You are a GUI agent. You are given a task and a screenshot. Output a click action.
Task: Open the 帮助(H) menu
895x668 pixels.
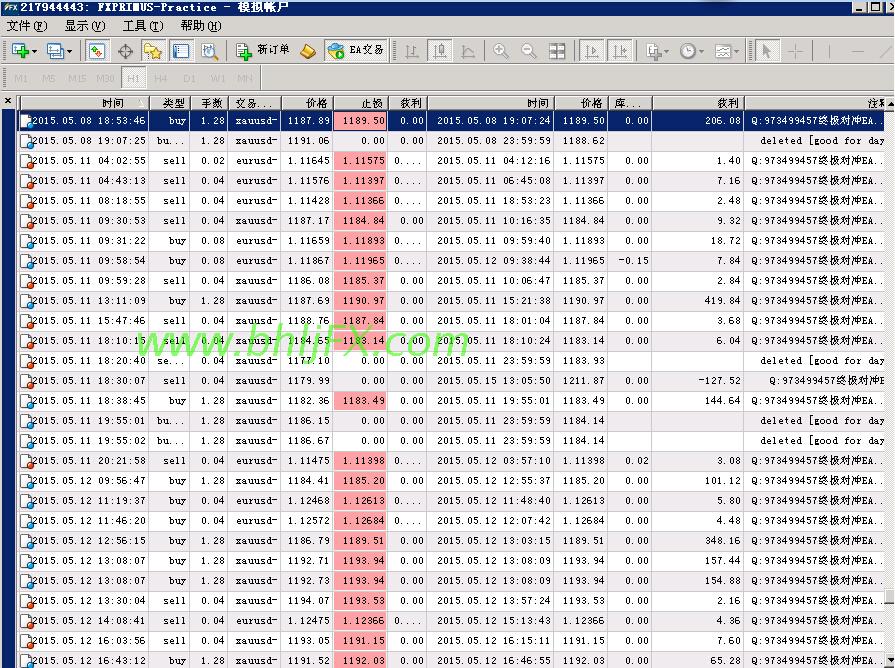click(x=201, y=26)
